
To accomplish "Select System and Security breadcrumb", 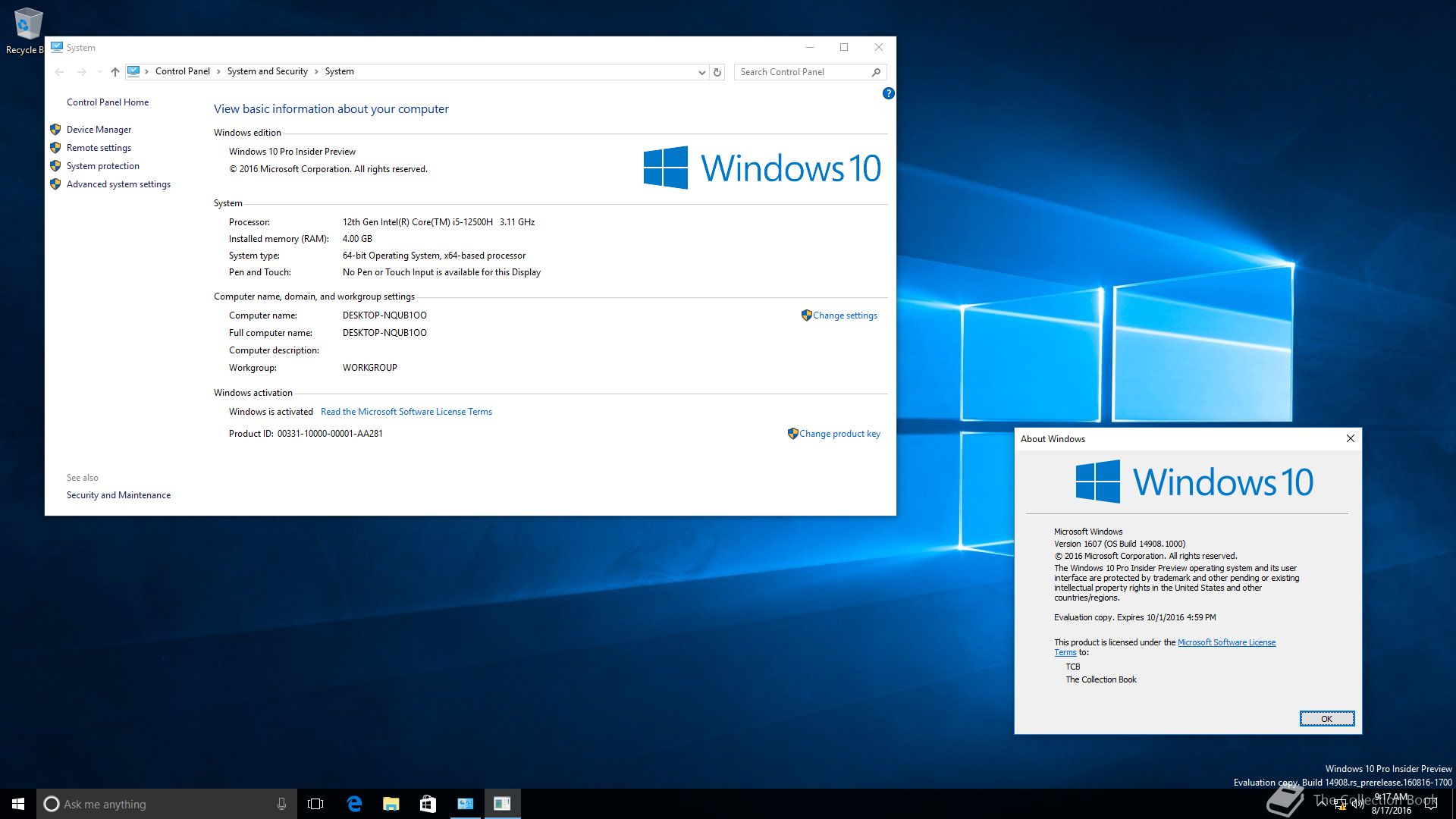I will 267,71.
